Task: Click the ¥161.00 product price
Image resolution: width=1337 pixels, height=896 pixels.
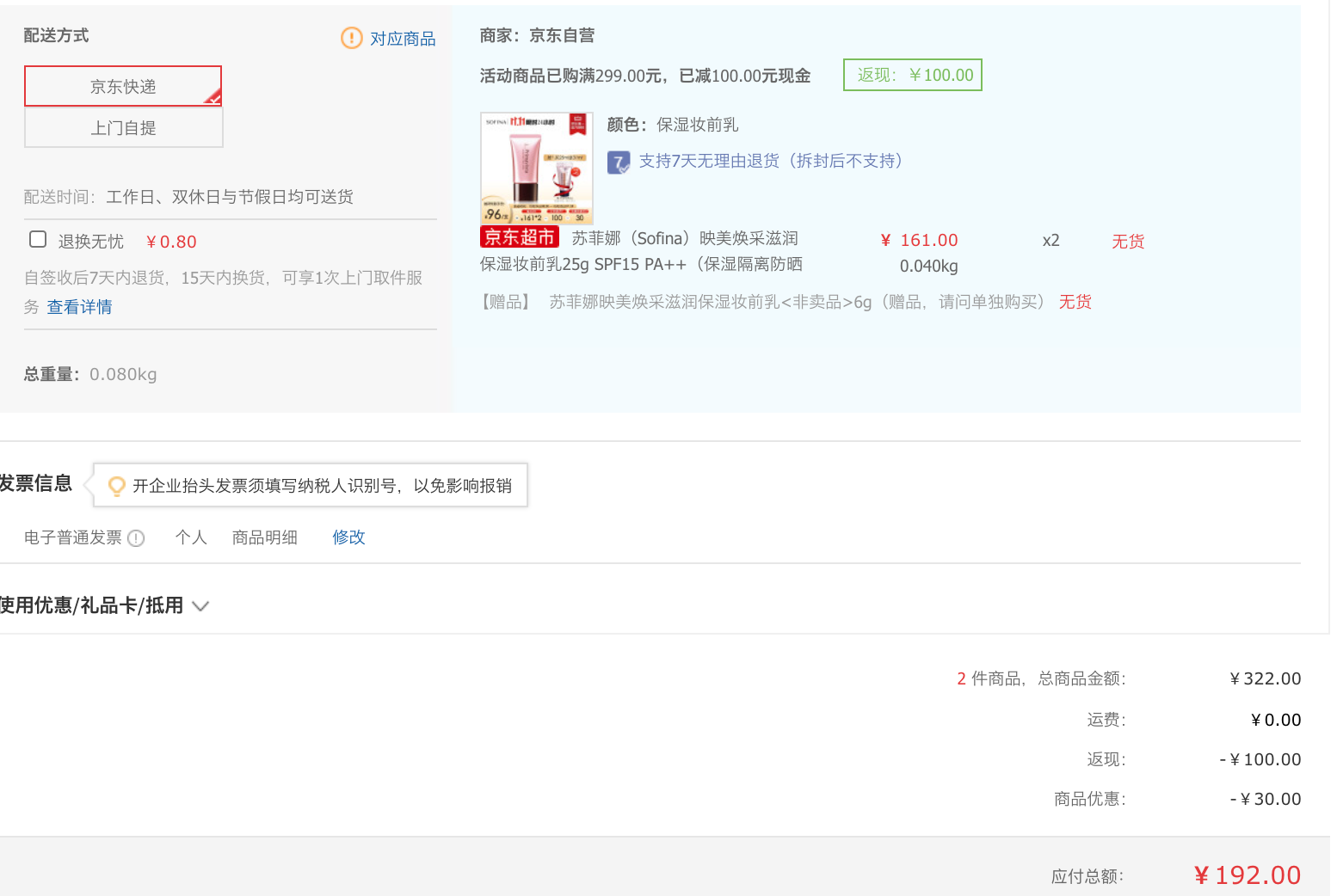Action: [920, 240]
